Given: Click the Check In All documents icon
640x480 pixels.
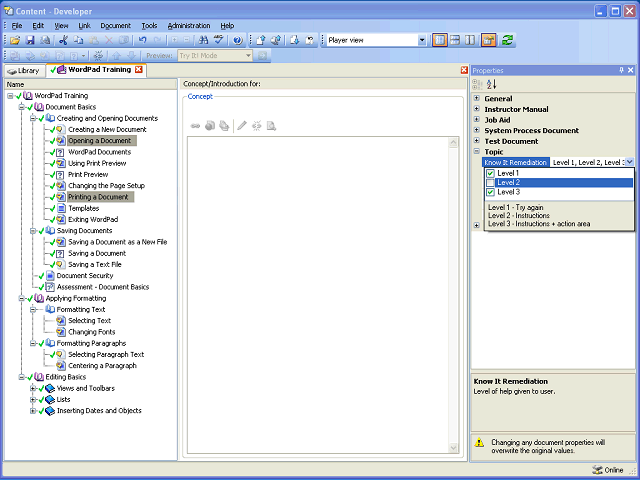Looking at the screenshot, I should tap(276, 40).
